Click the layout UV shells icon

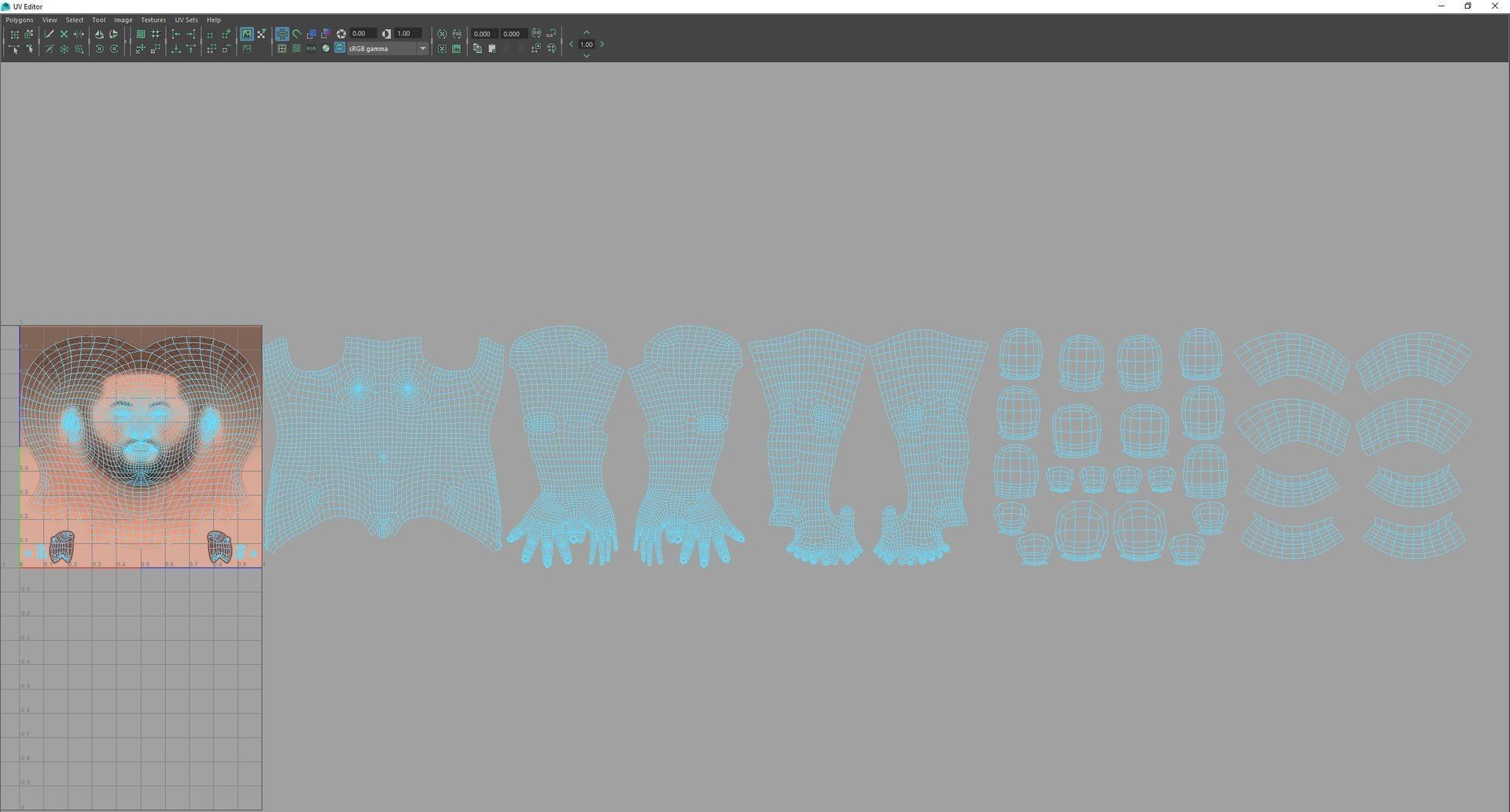(141, 35)
